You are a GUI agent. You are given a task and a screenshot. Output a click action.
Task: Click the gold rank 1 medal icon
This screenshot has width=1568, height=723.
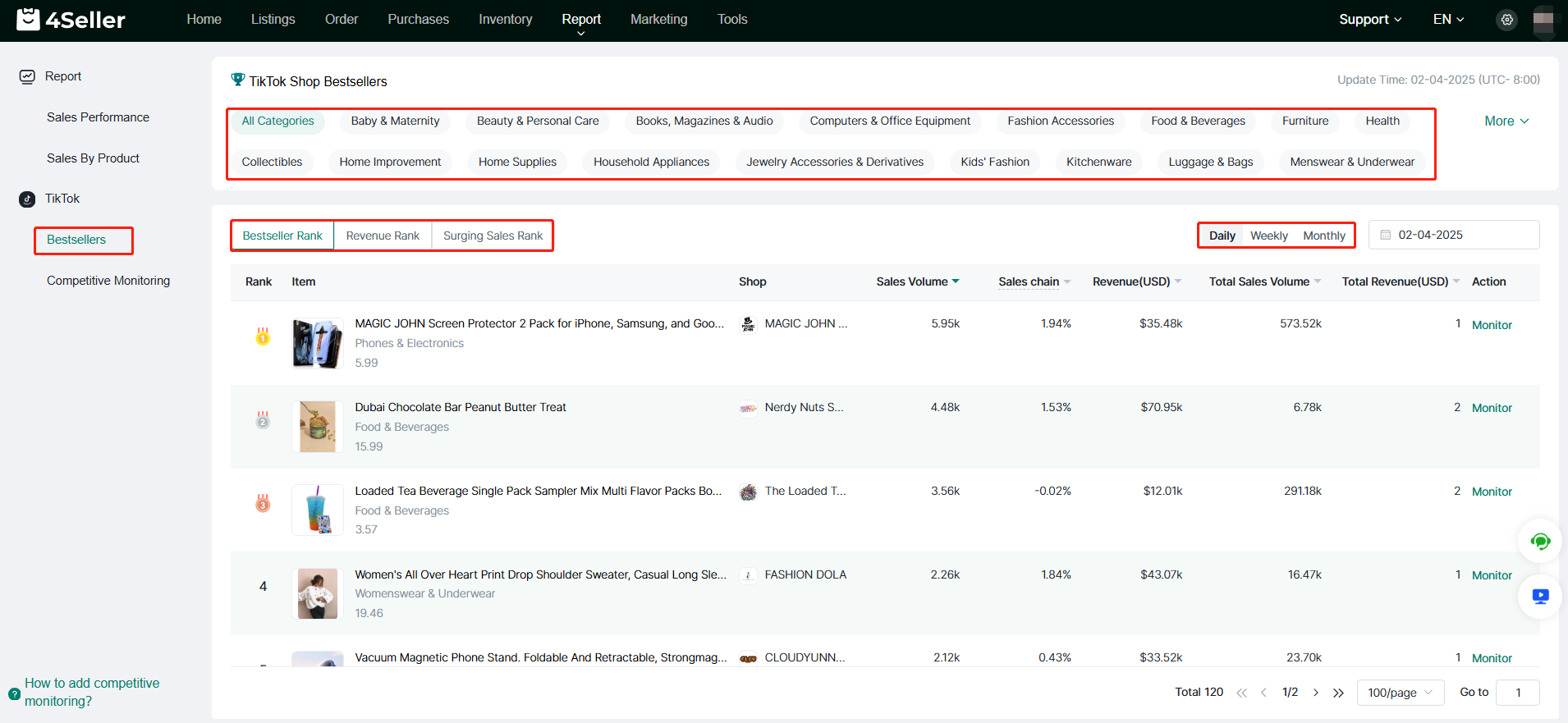pyautogui.click(x=263, y=336)
